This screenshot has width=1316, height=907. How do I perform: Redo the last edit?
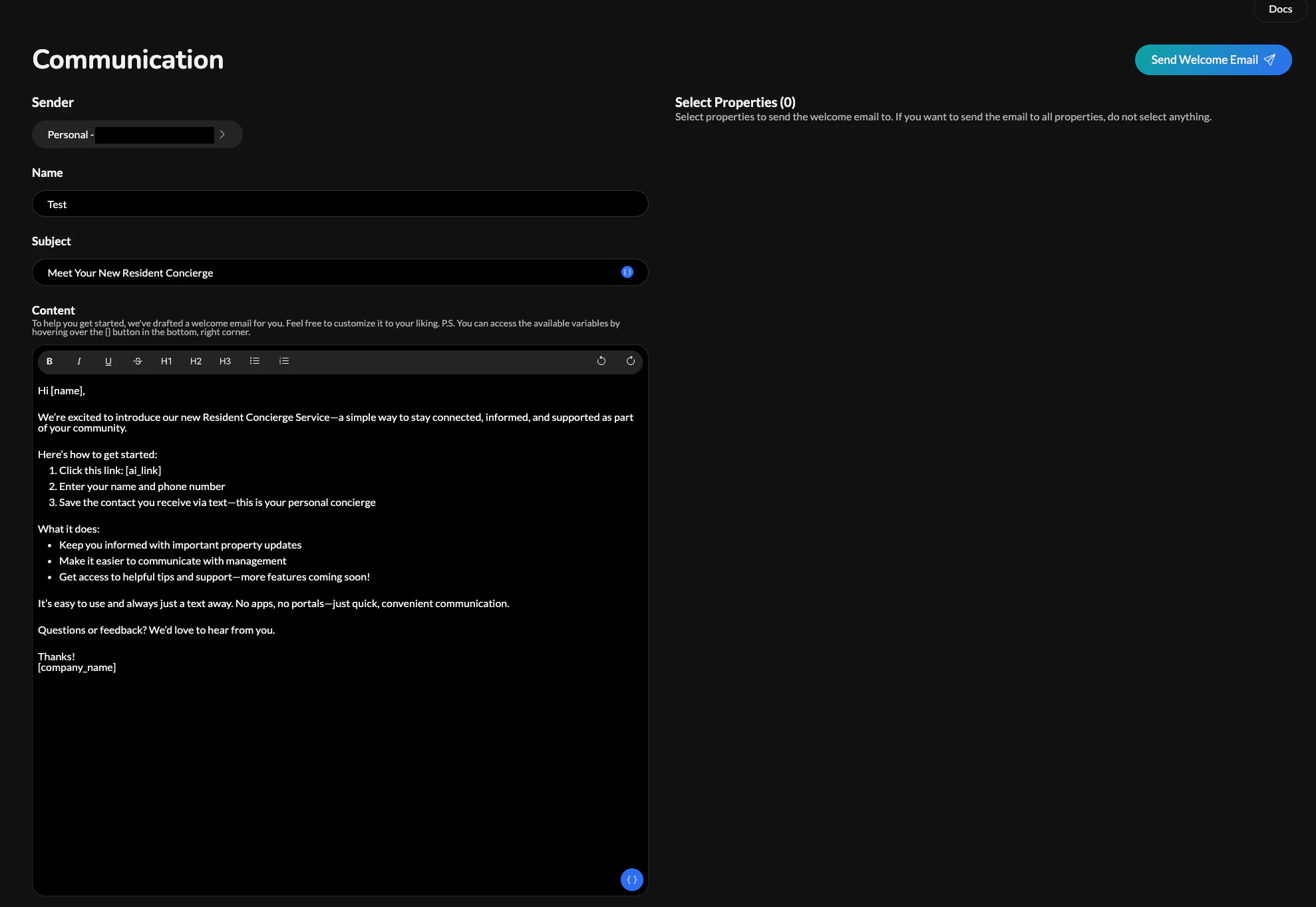point(629,361)
